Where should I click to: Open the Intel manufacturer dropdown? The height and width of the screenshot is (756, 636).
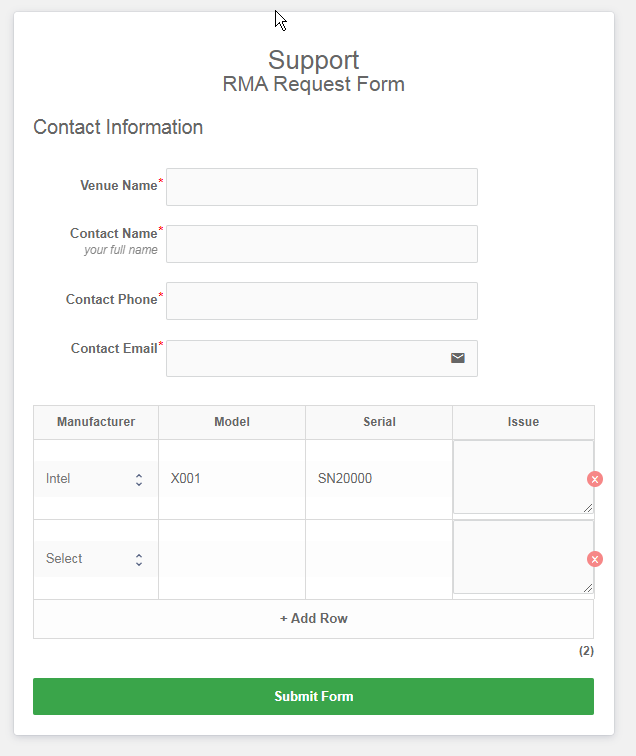click(95, 479)
